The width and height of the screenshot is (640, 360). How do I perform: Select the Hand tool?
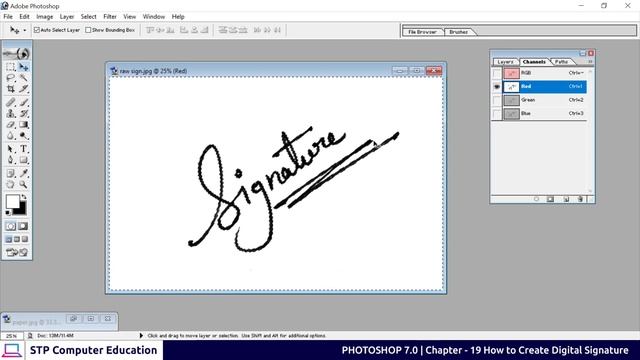pos(11,184)
